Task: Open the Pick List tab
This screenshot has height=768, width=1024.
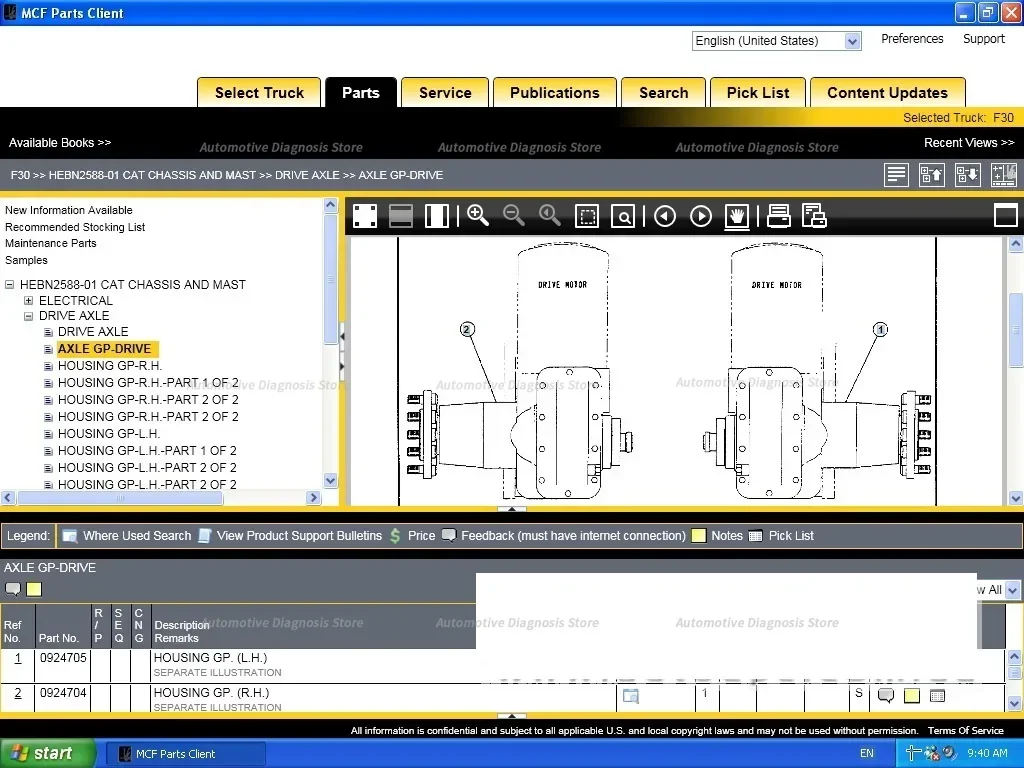Action: [757, 93]
